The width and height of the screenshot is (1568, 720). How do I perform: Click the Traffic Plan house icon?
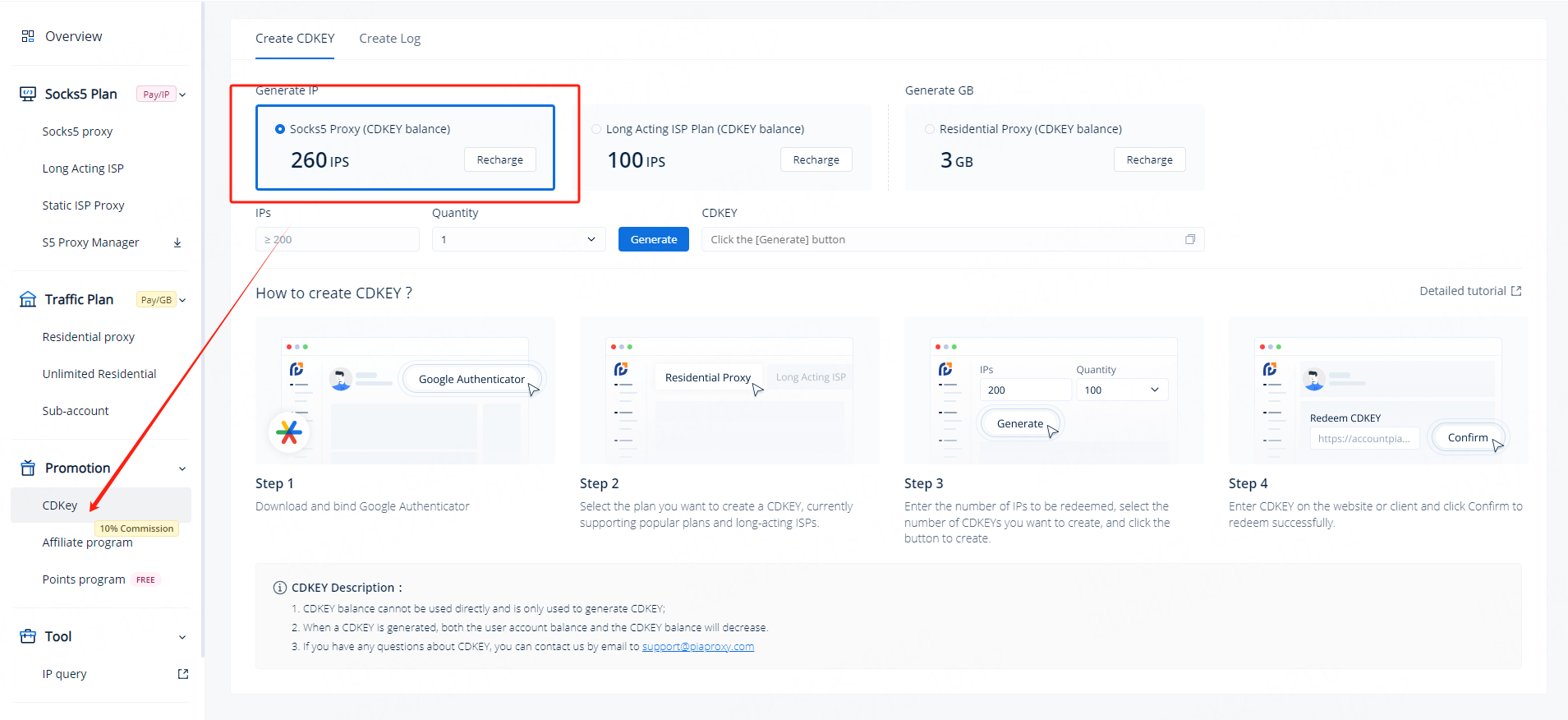(x=28, y=299)
